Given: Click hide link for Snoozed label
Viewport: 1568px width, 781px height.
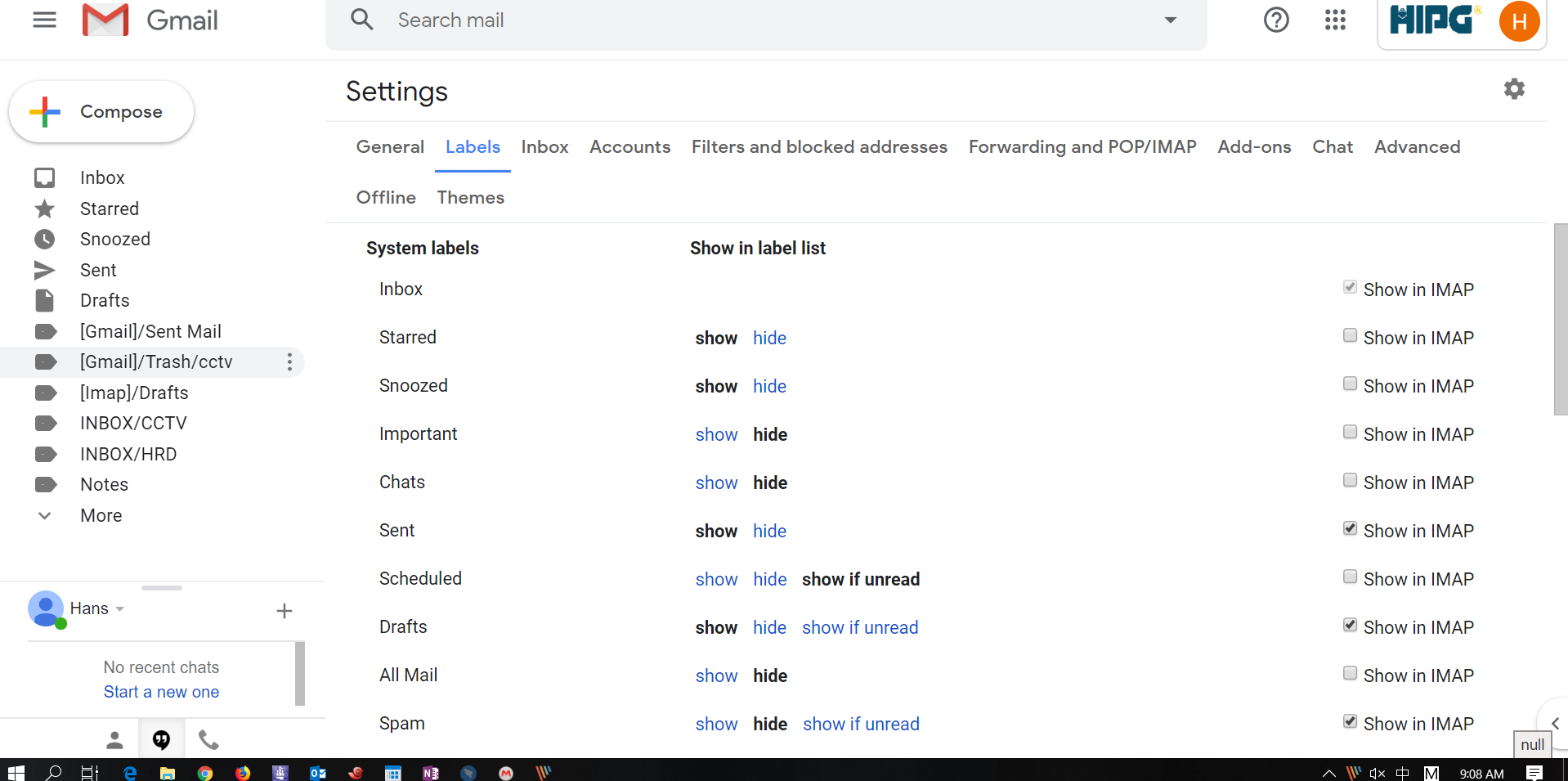Looking at the screenshot, I should (769, 387).
